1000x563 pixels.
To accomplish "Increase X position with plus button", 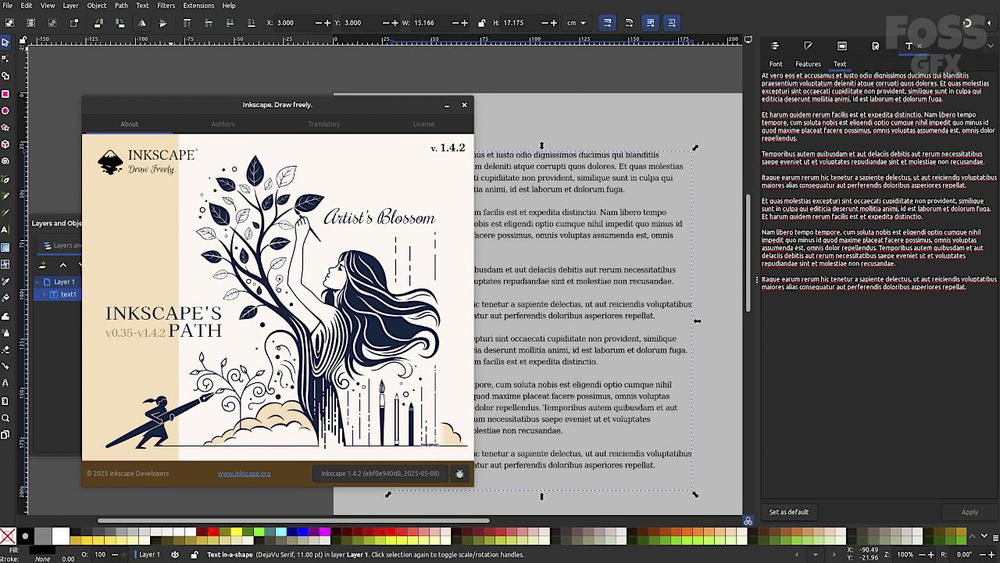I will tap(328, 23).
